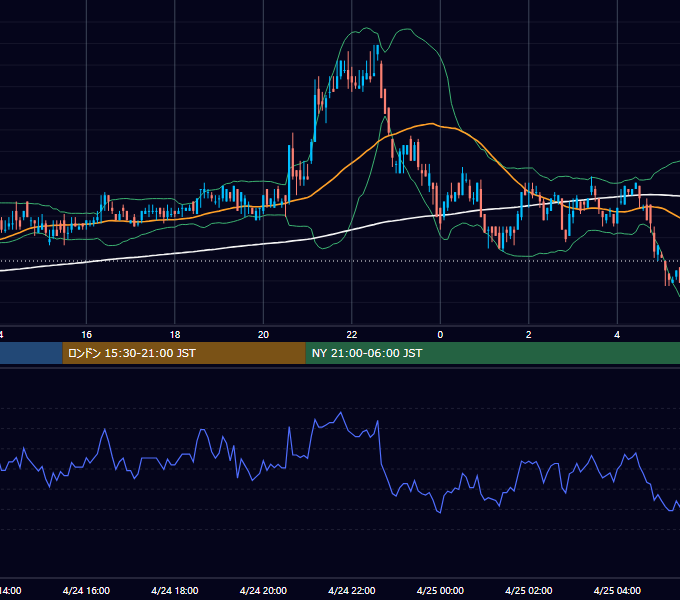Click the highest candlestick at the price peak

[x=378, y=52]
